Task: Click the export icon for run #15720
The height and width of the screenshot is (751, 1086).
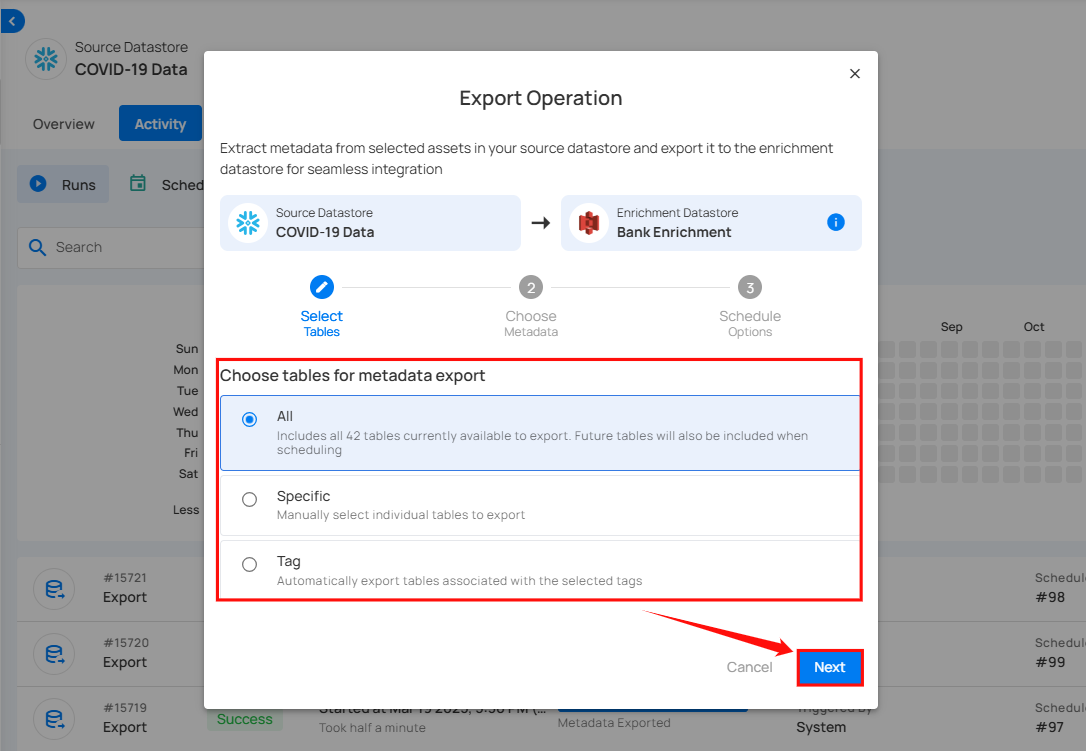Action: click(54, 654)
